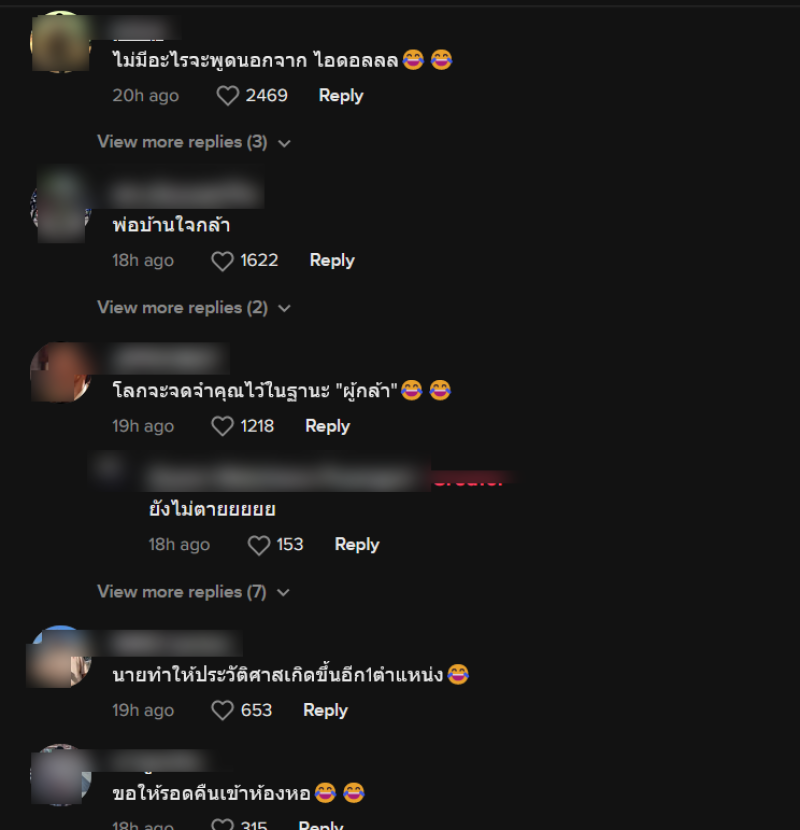The height and width of the screenshot is (830, 800).
Task: Heart the comment showing 653 likes
Action: coord(222,710)
